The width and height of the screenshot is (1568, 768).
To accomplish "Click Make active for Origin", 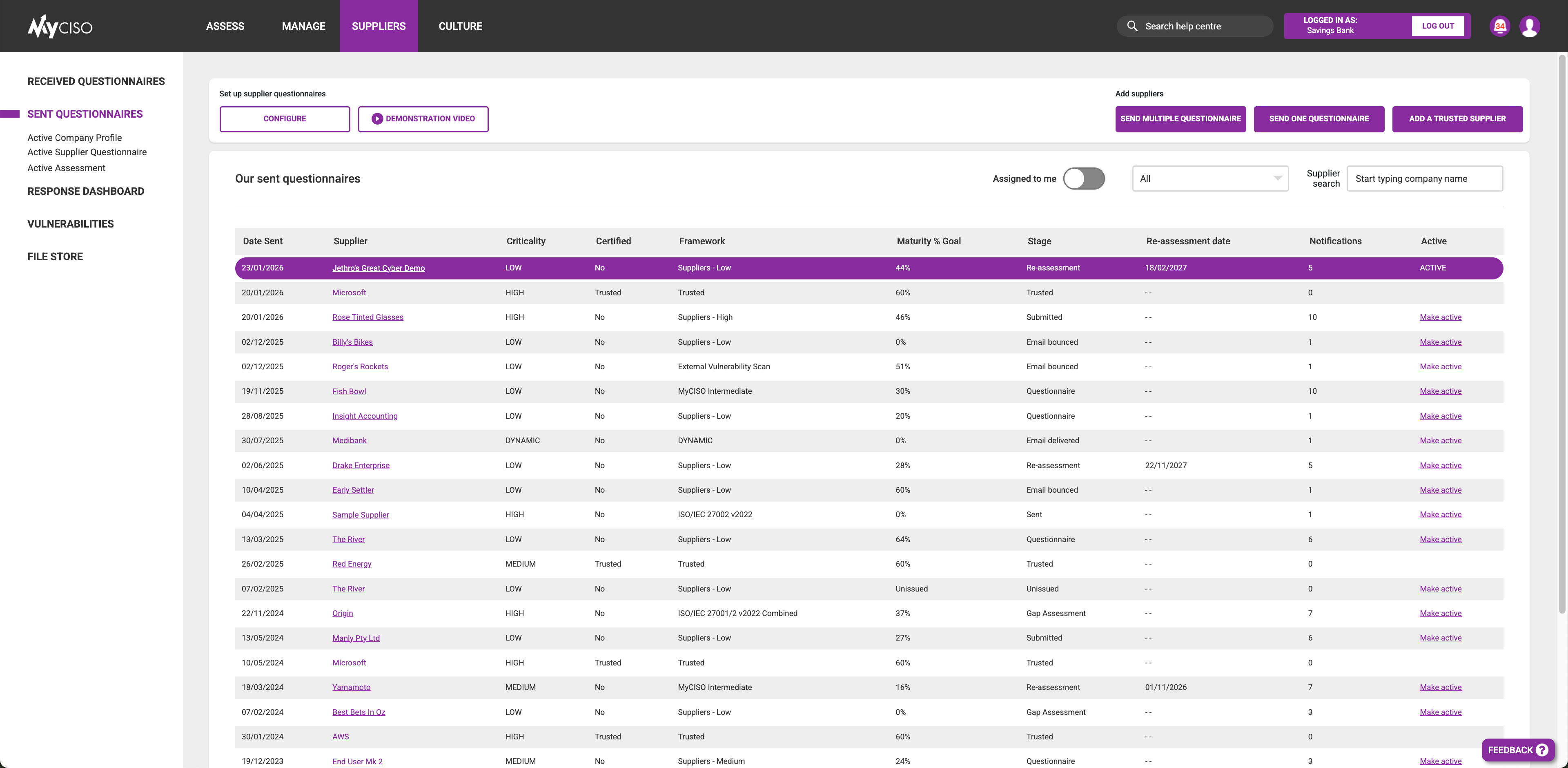I will pyautogui.click(x=1440, y=613).
